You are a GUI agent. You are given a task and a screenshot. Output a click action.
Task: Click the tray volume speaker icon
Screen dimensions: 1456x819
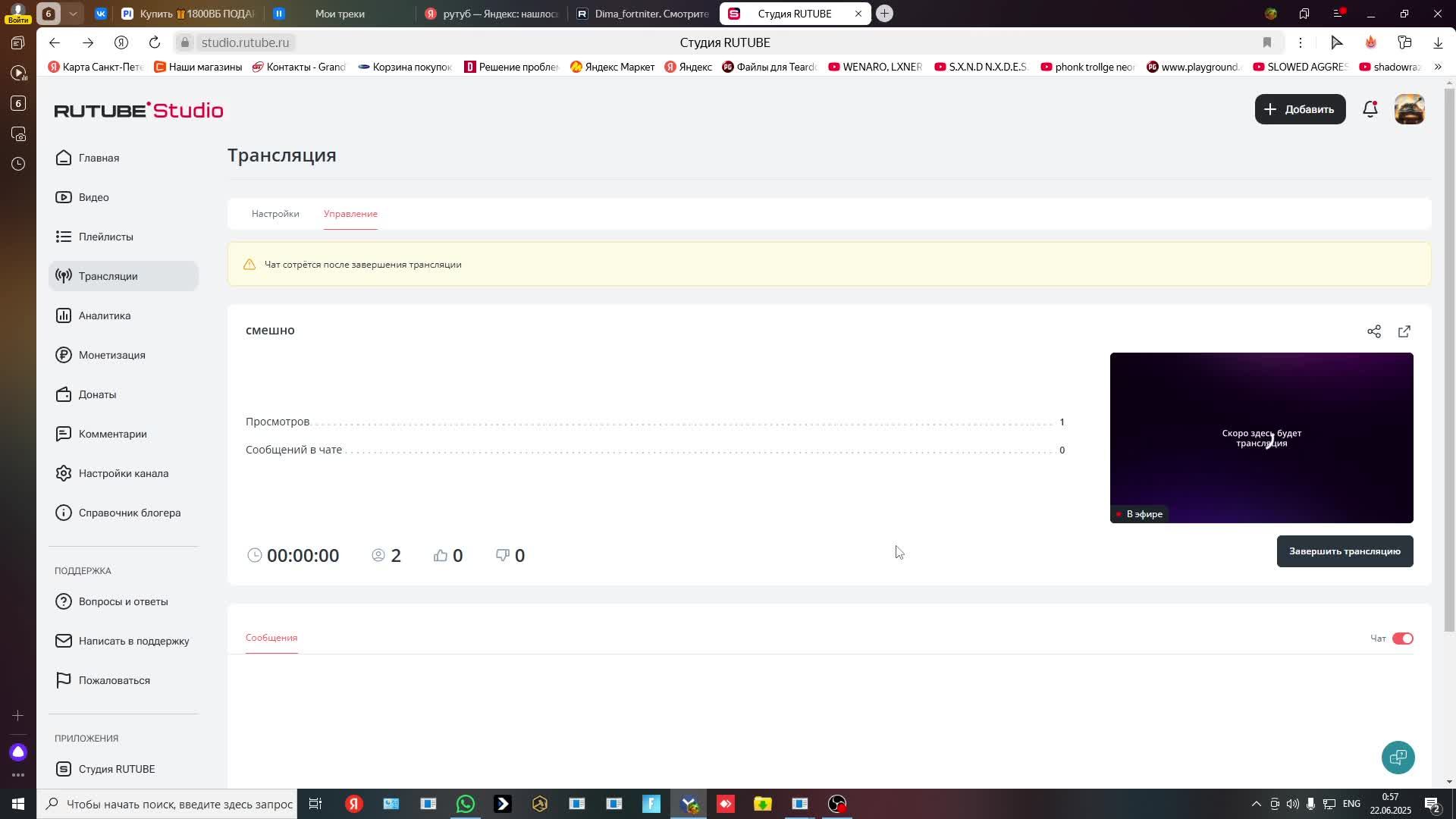(1292, 804)
